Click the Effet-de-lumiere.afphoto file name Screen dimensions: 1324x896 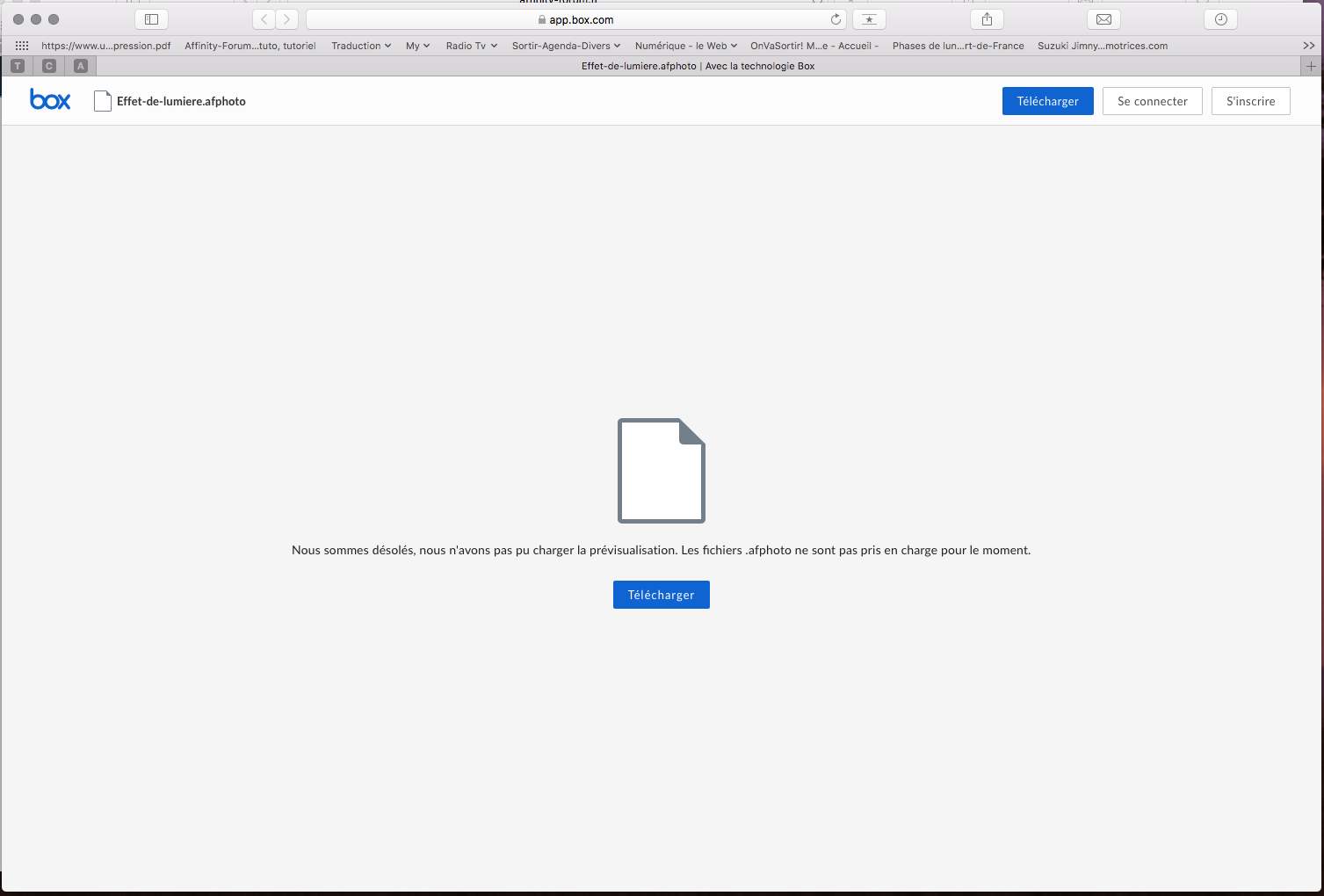[181, 101]
